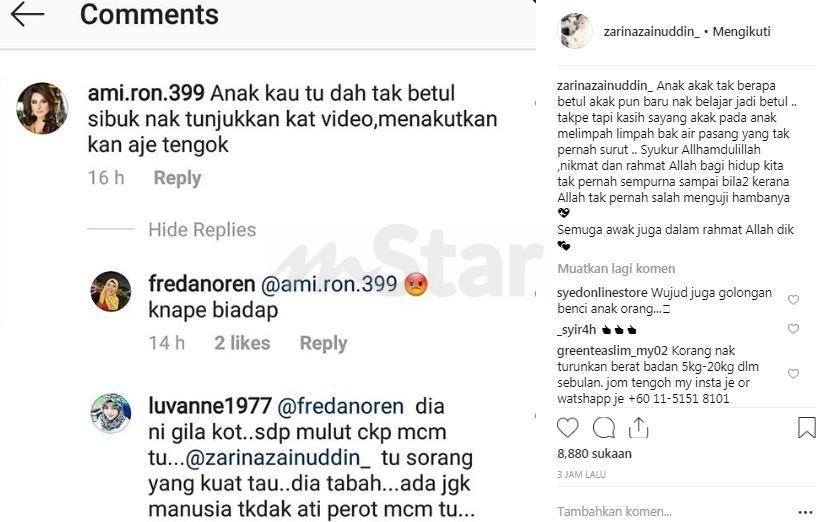Share the post via share icon
This screenshot has height=522, width=816.
(x=638, y=427)
